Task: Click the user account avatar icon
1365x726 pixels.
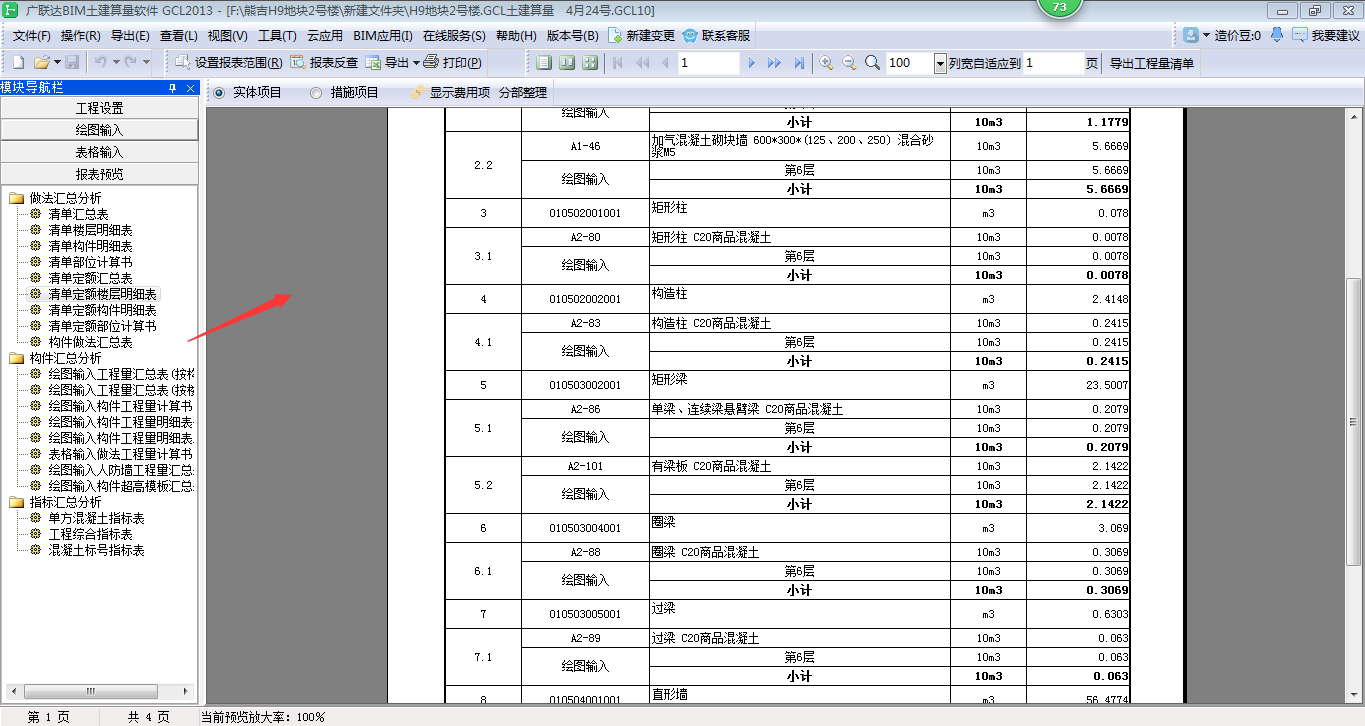Action: pyautogui.click(x=1191, y=35)
